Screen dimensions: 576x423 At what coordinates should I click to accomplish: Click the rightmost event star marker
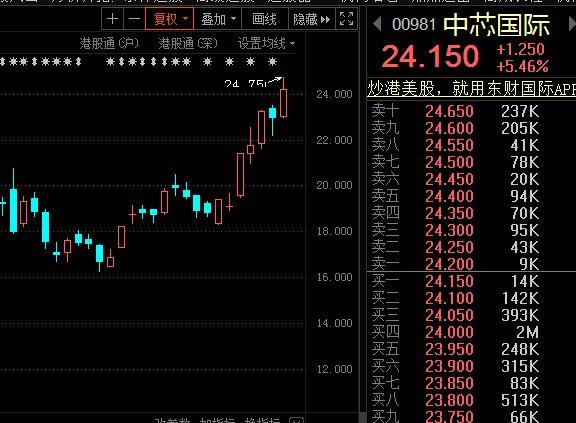click(272, 61)
